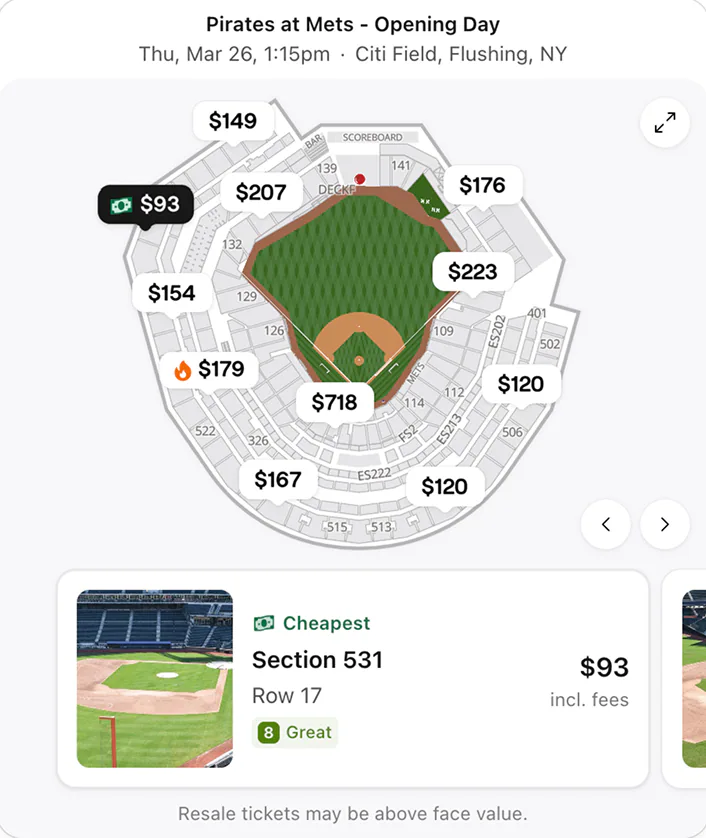Toggle the hot-deal $179 price pill

click(212, 368)
